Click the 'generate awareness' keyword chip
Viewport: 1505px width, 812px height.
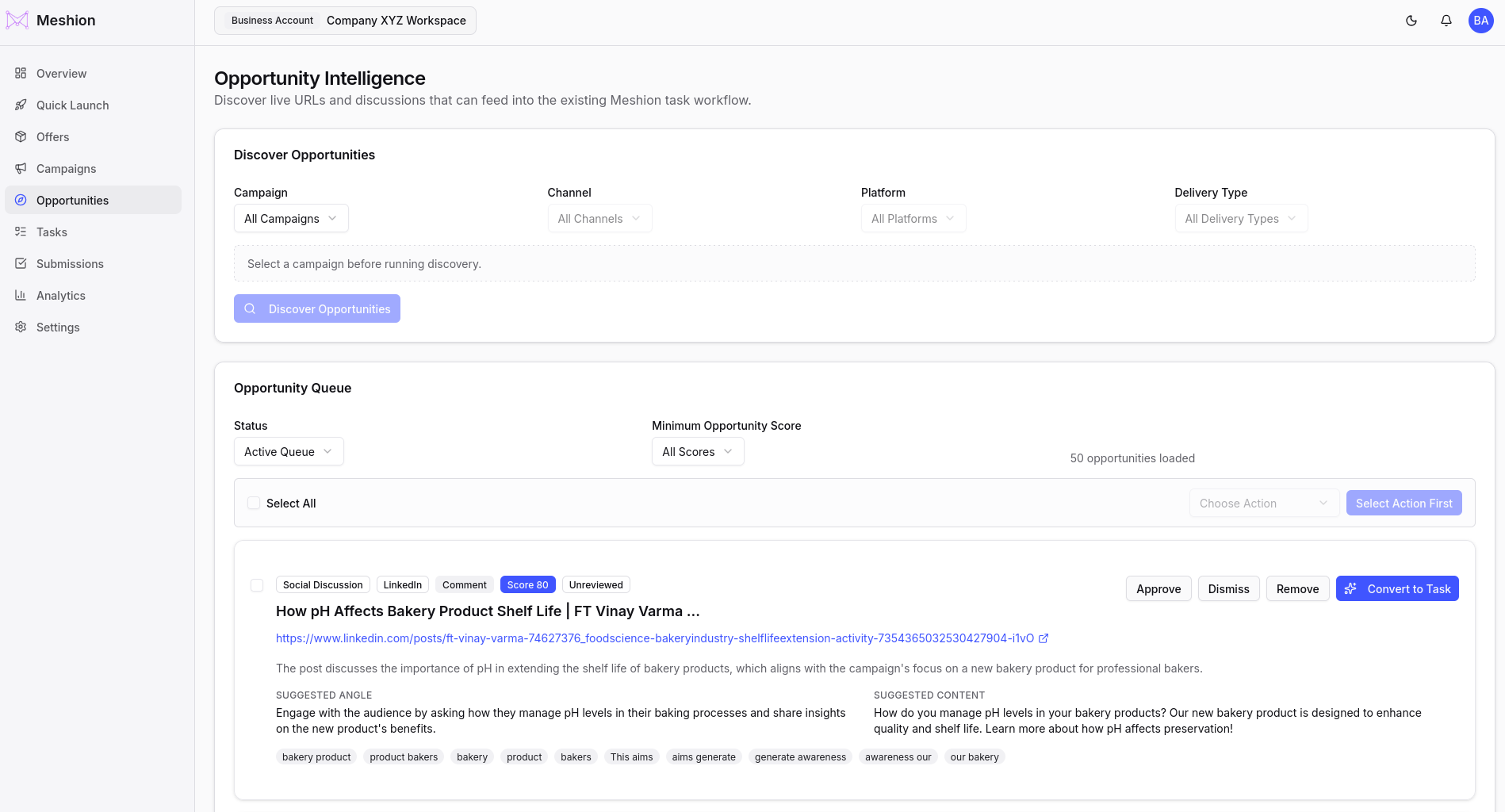(x=800, y=756)
